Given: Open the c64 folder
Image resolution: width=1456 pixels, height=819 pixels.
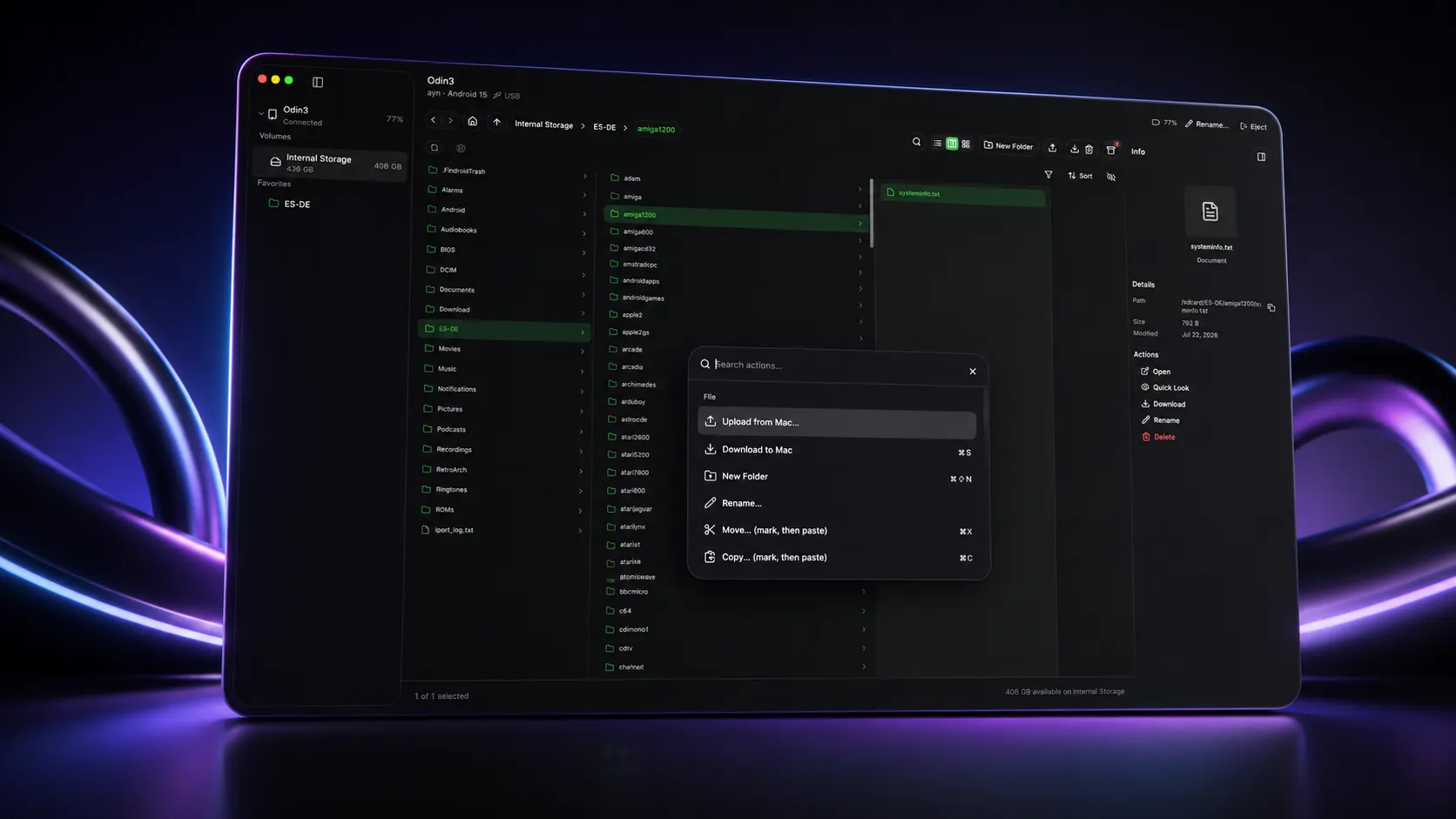Looking at the screenshot, I should (x=735, y=611).
